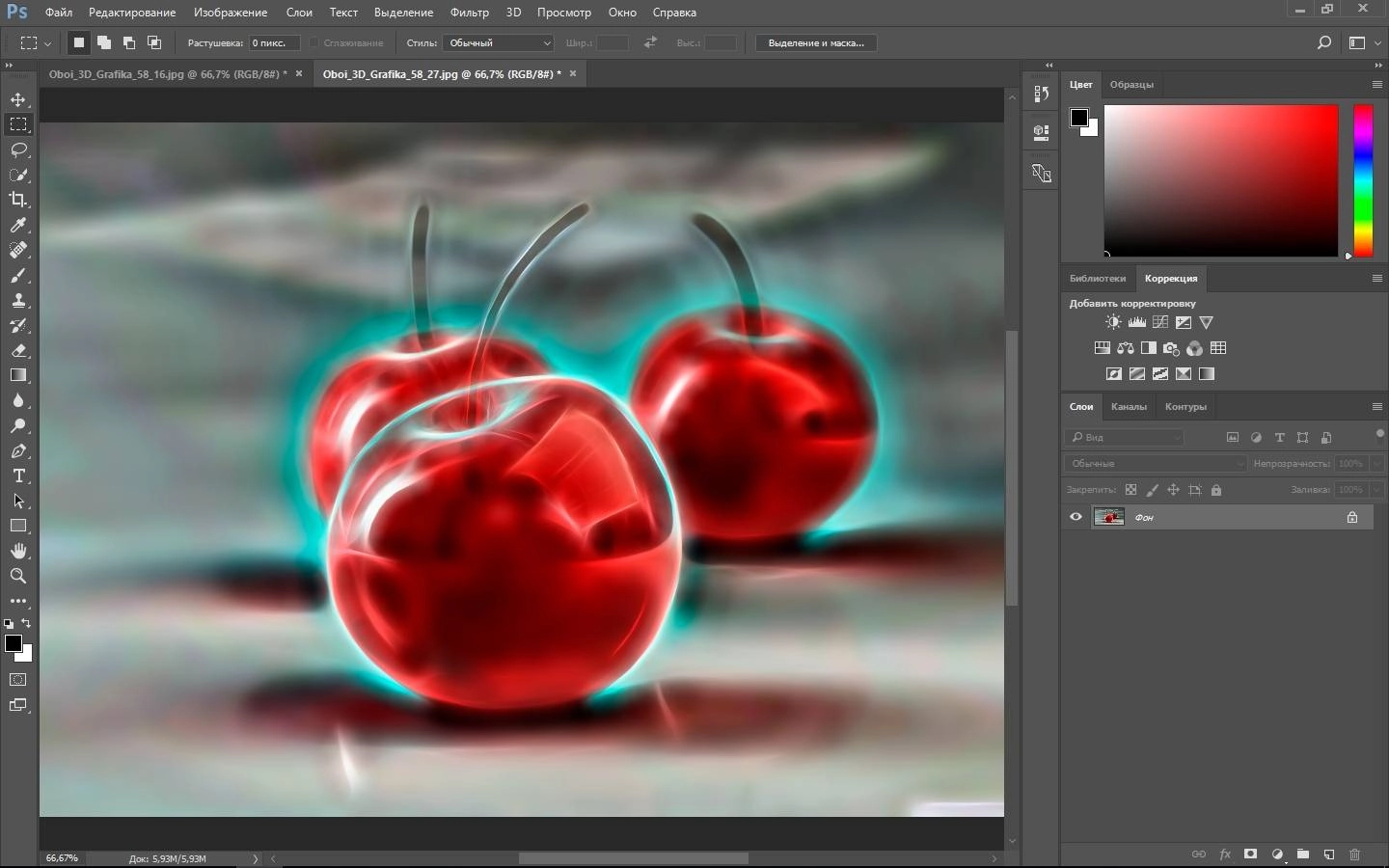Toggle Quick Mask mode
The width and height of the screenshot is (1389, 868).
click(18, 680)
